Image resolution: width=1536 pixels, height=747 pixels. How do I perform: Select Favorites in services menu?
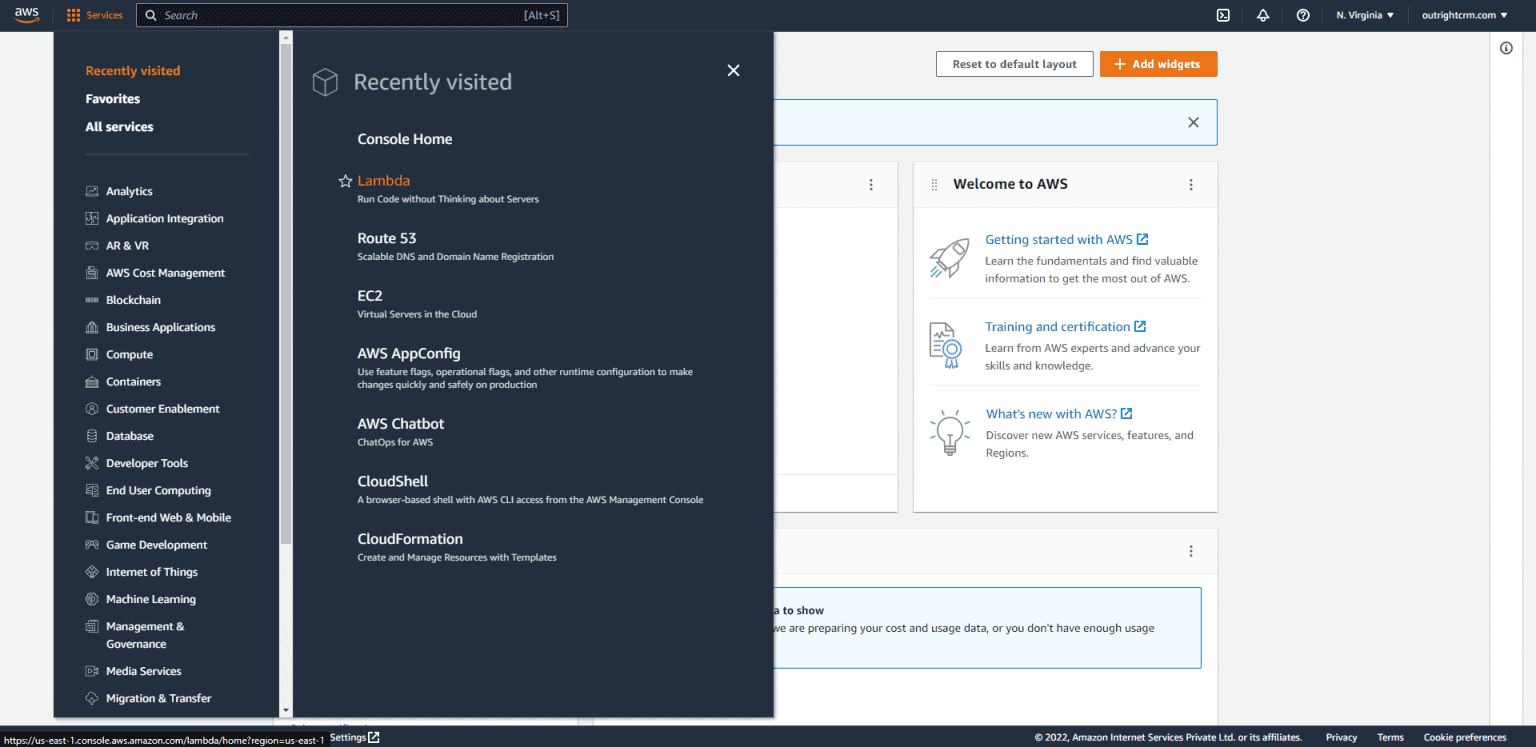113,99
